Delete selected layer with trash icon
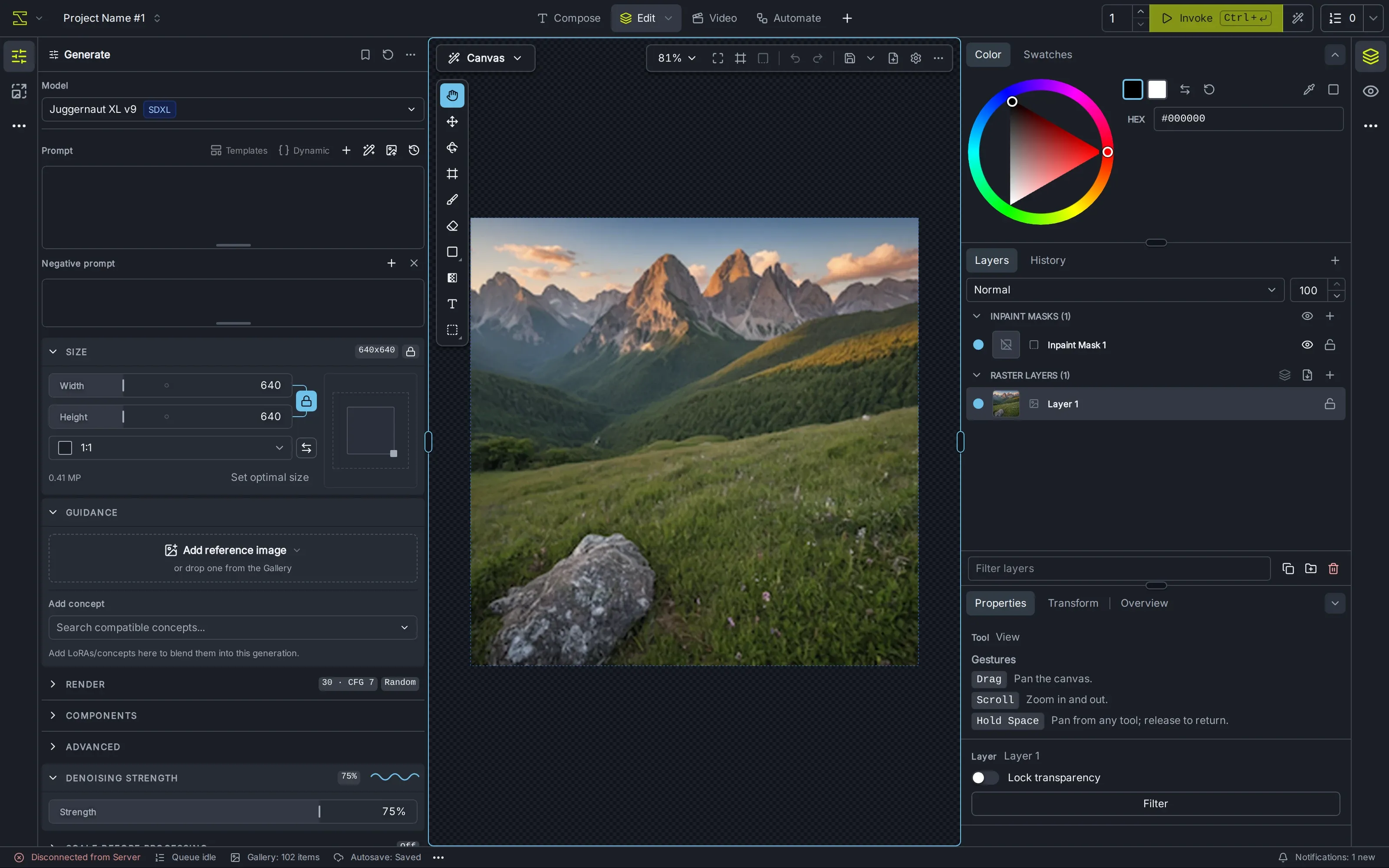 pyautogui.click(x=1333, y=569)
